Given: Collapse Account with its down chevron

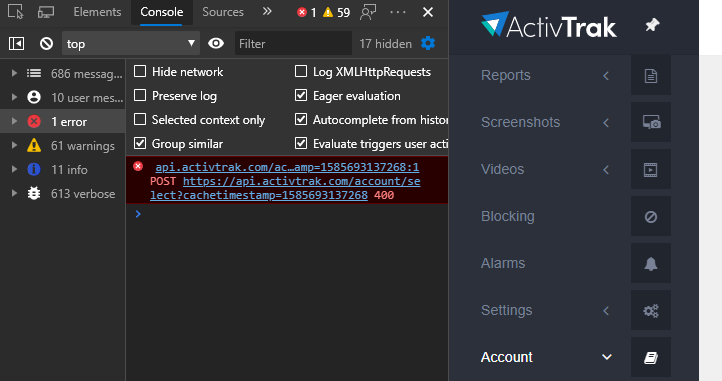Looking at the screenshot, I should coord(607,357).
